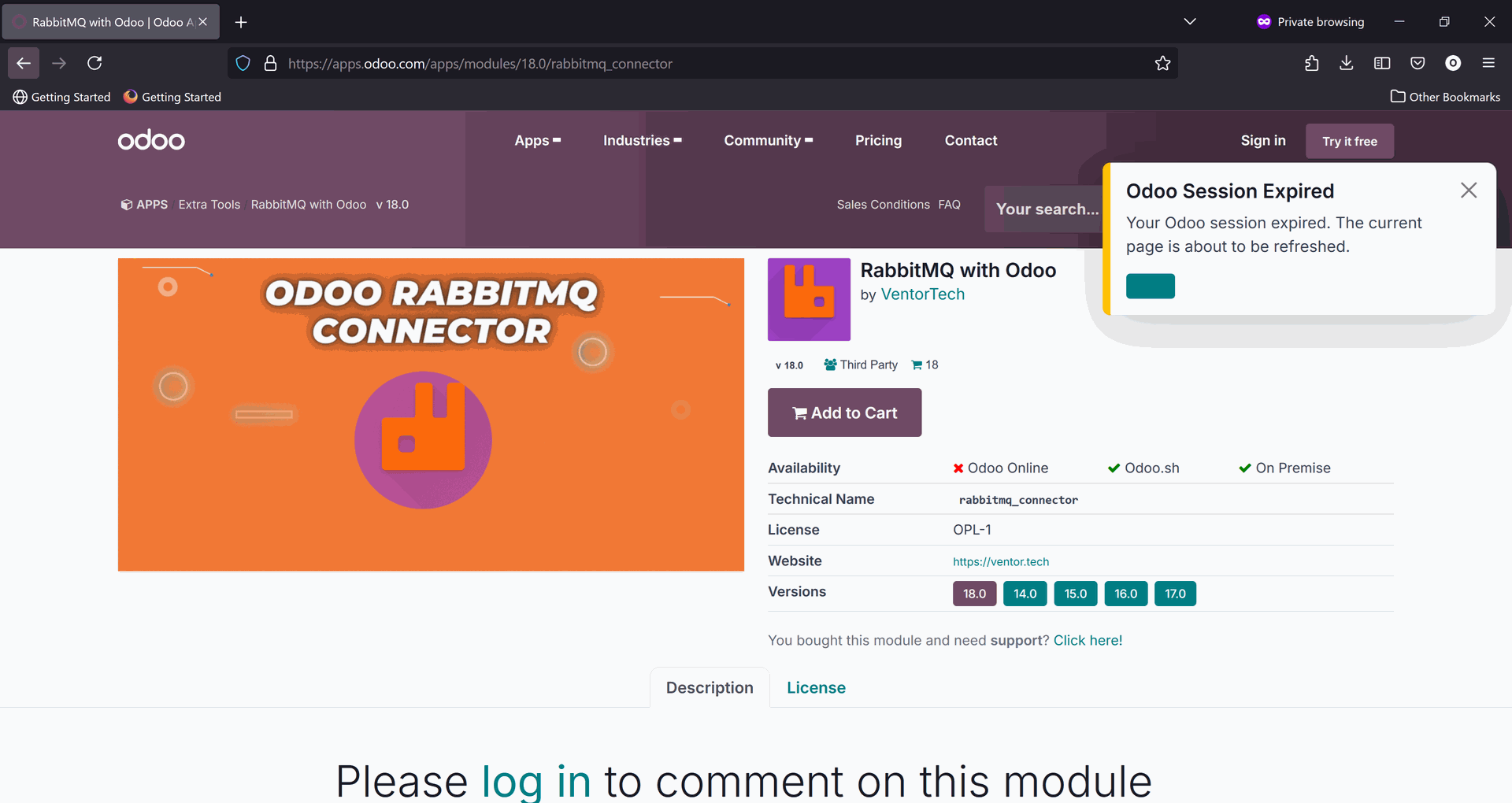Select version 18.0
The image size is (1512, 803).
(974, 594)
